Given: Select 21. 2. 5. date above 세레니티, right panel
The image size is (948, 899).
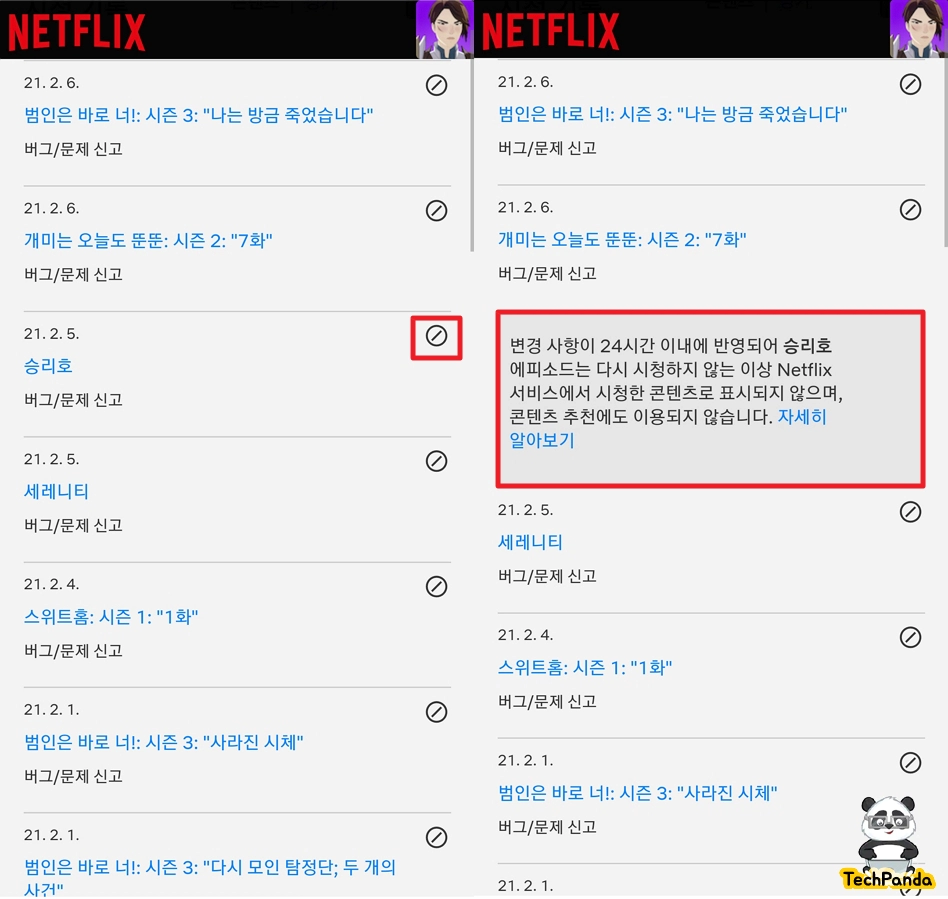Looking at the screenshot, I should [525, 510].
